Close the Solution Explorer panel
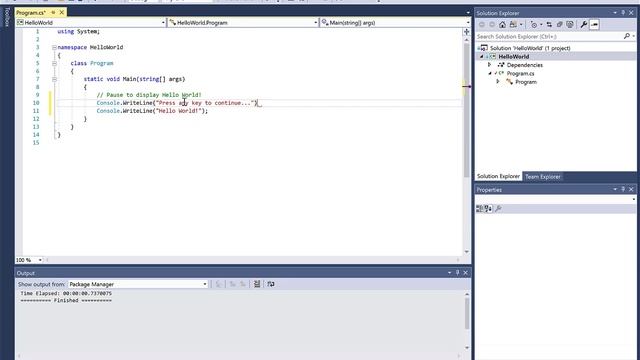Screen dimensions: 640x360 pos(631,13)
